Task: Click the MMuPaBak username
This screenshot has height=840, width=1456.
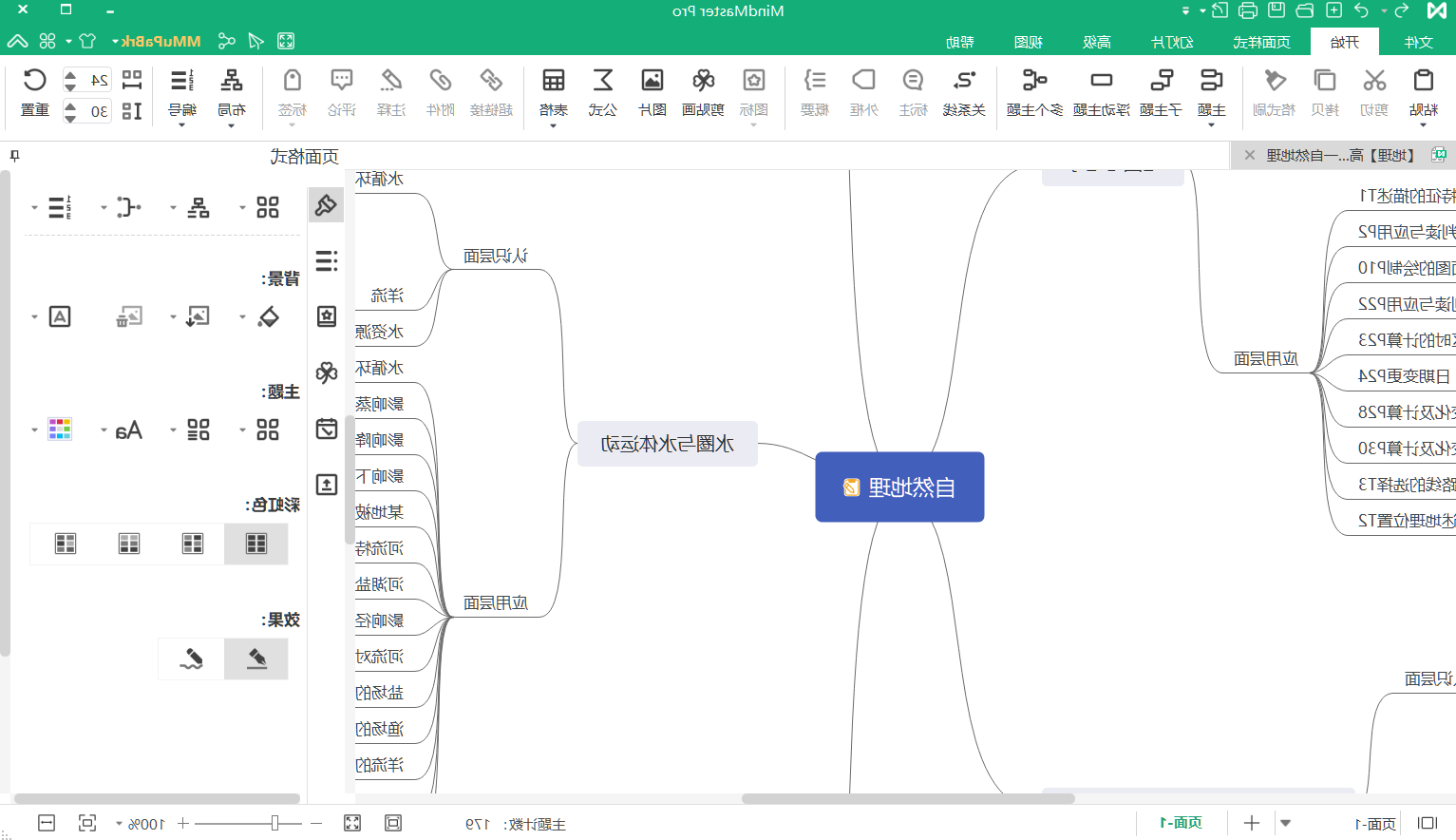Action: (x=161, y=42)
